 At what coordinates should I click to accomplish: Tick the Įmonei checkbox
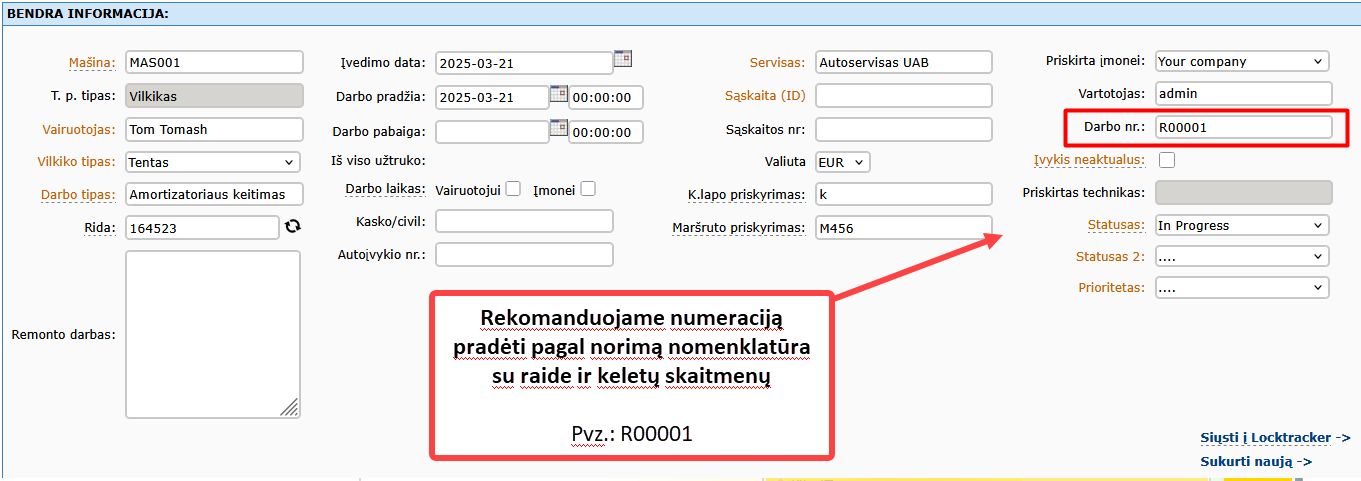(588, 188)
